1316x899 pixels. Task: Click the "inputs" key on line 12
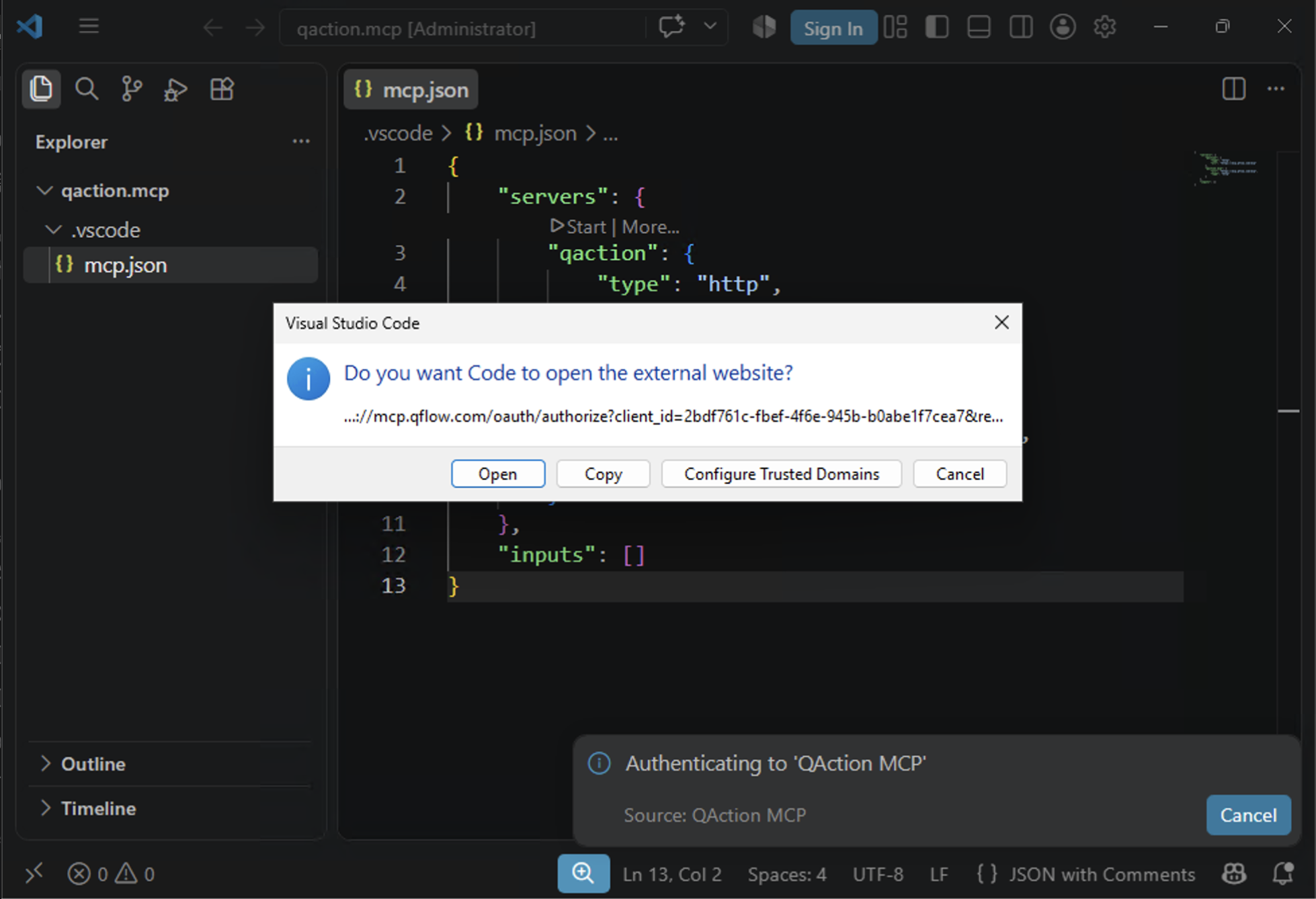(546, 555)
